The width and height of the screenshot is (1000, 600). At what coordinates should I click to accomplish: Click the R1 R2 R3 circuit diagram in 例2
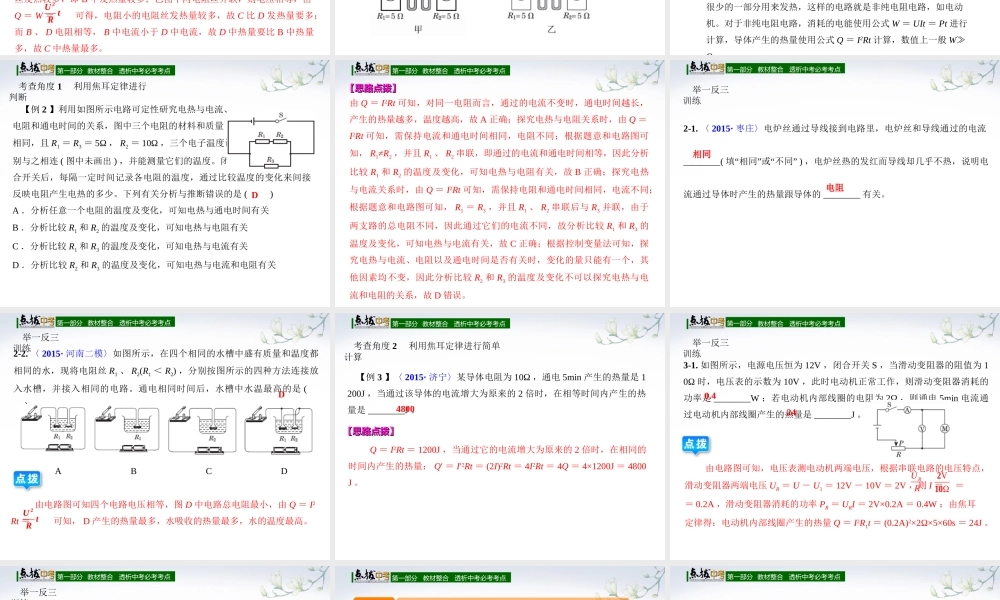pos(271,141)
